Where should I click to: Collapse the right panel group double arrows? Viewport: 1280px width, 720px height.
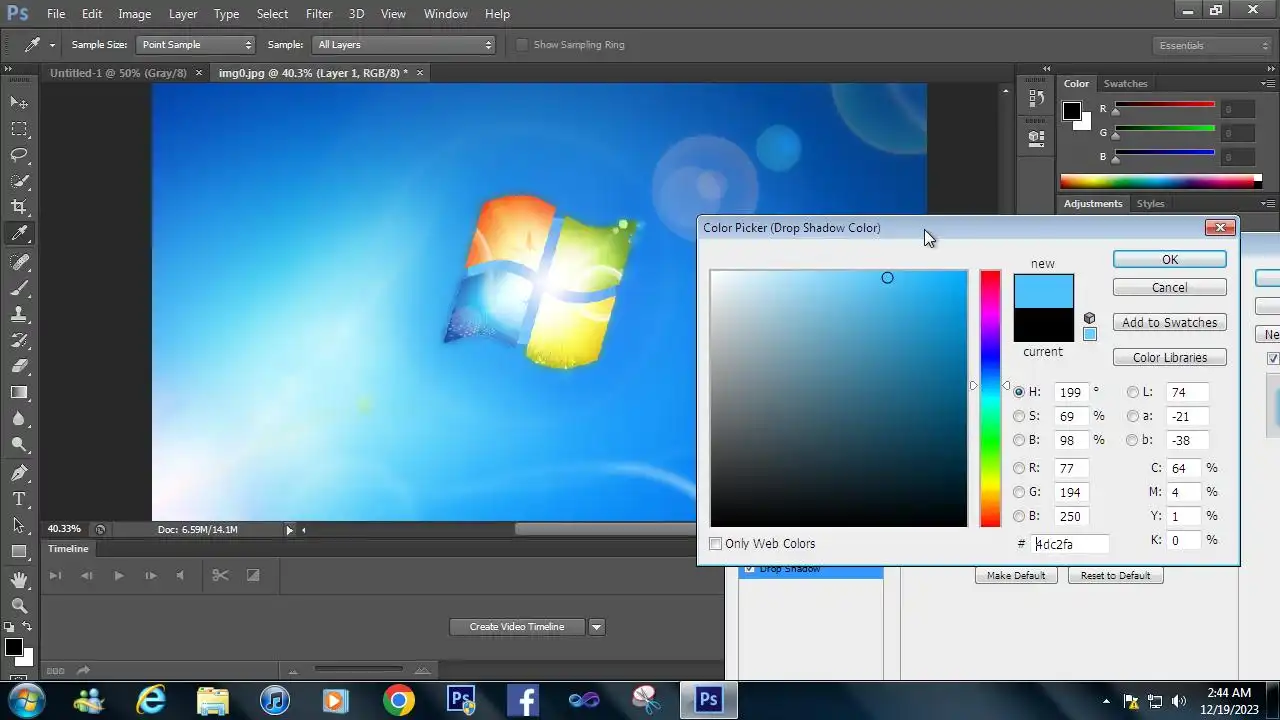[1269, 69]
